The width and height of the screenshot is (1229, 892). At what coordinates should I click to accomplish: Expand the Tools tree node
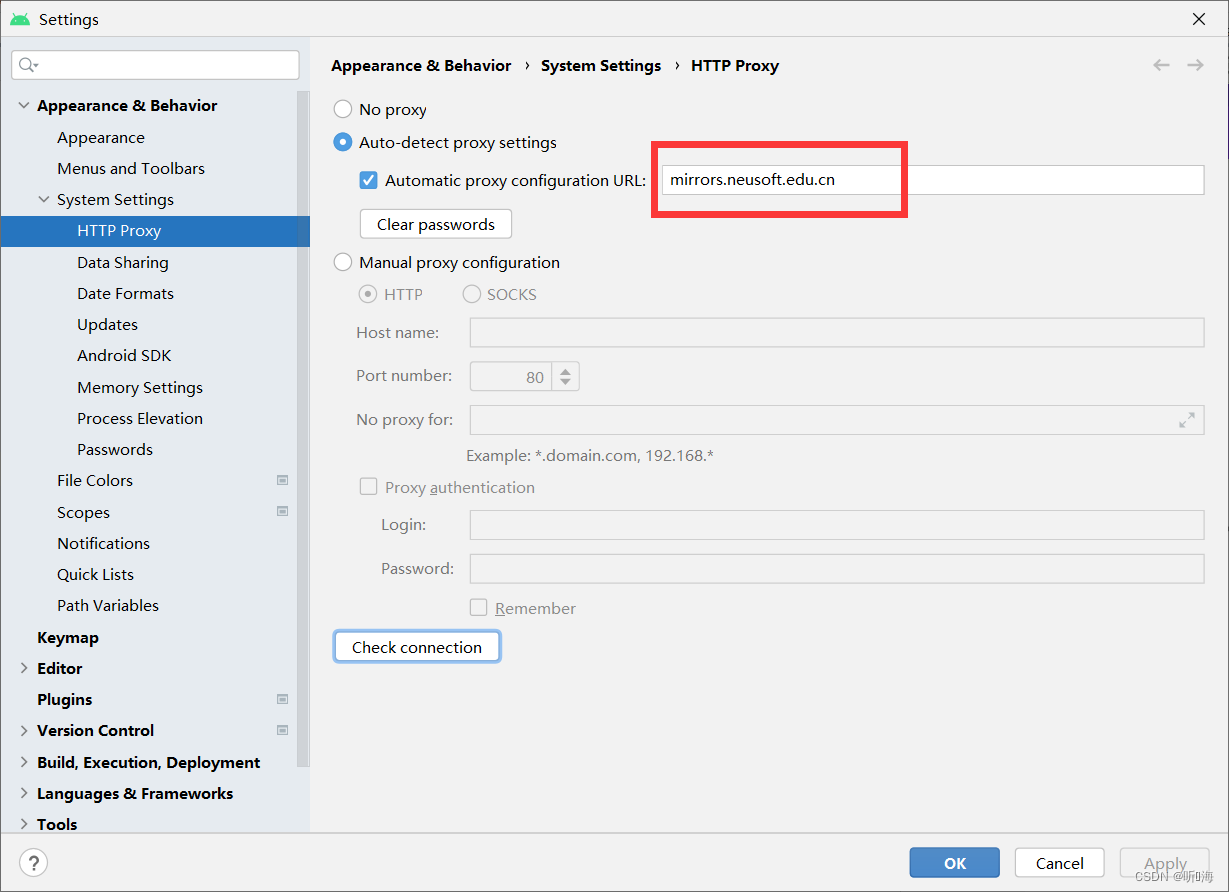click(24, 824)
